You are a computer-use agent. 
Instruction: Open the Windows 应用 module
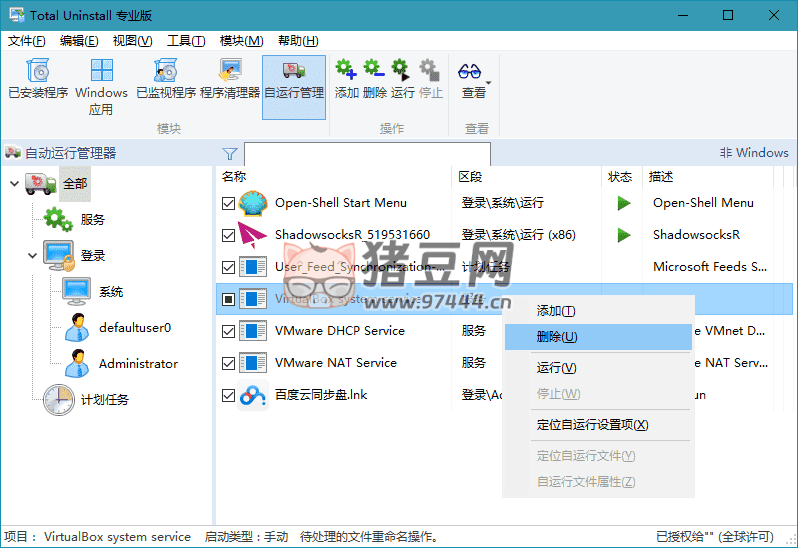tap(101, 86)
